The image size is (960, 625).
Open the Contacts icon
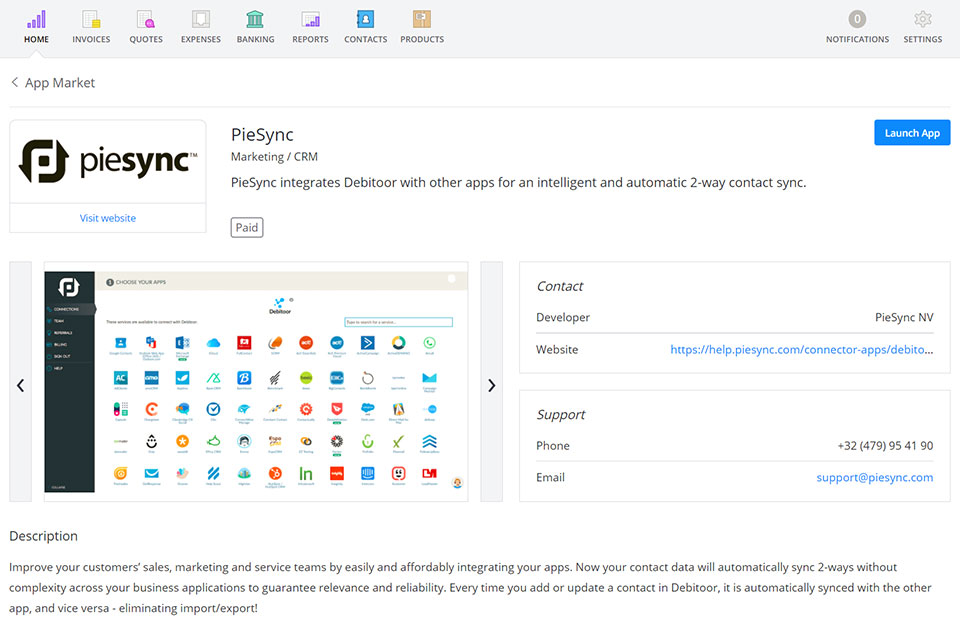tap(366, 20)
